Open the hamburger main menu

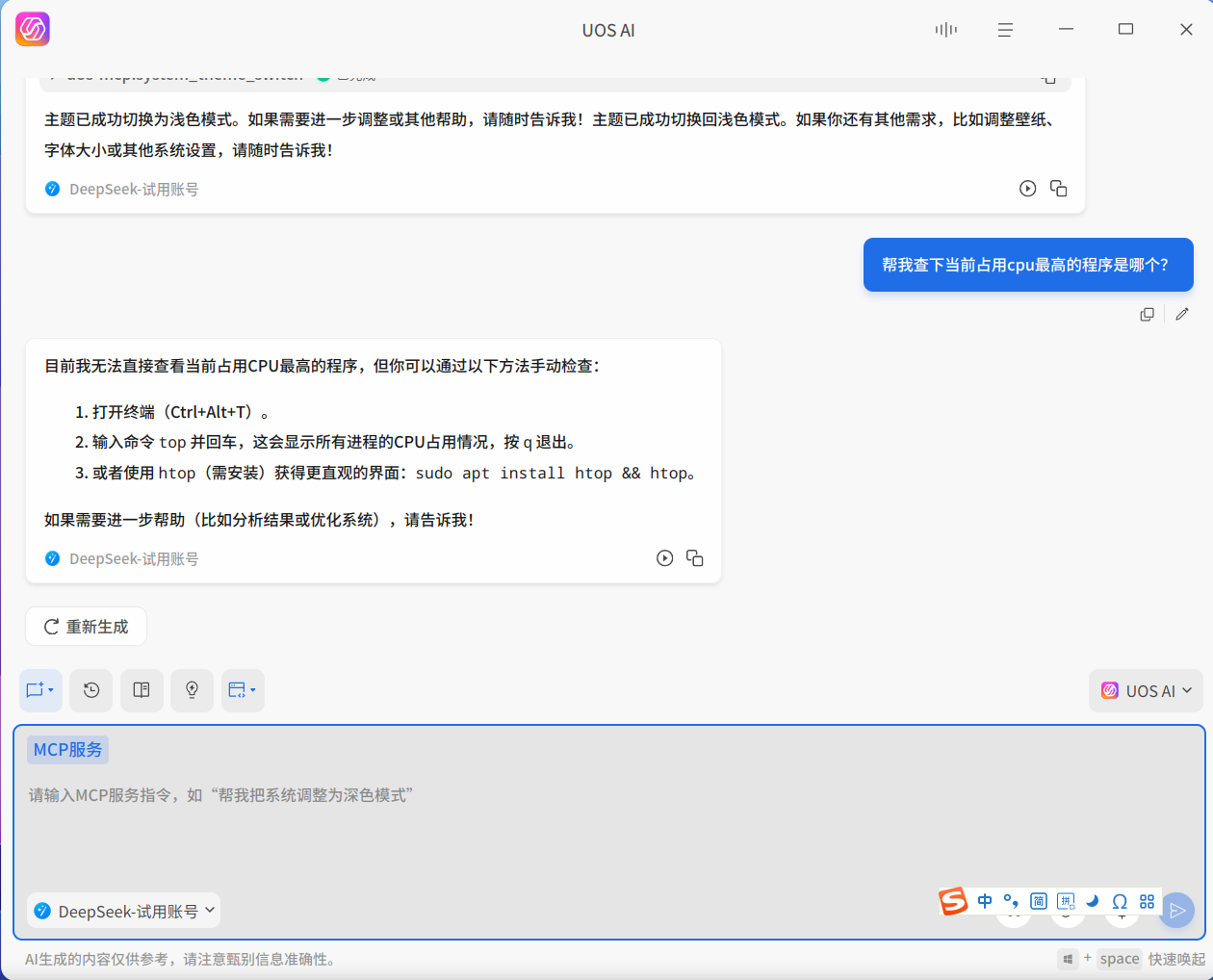tap(1005, 30)
